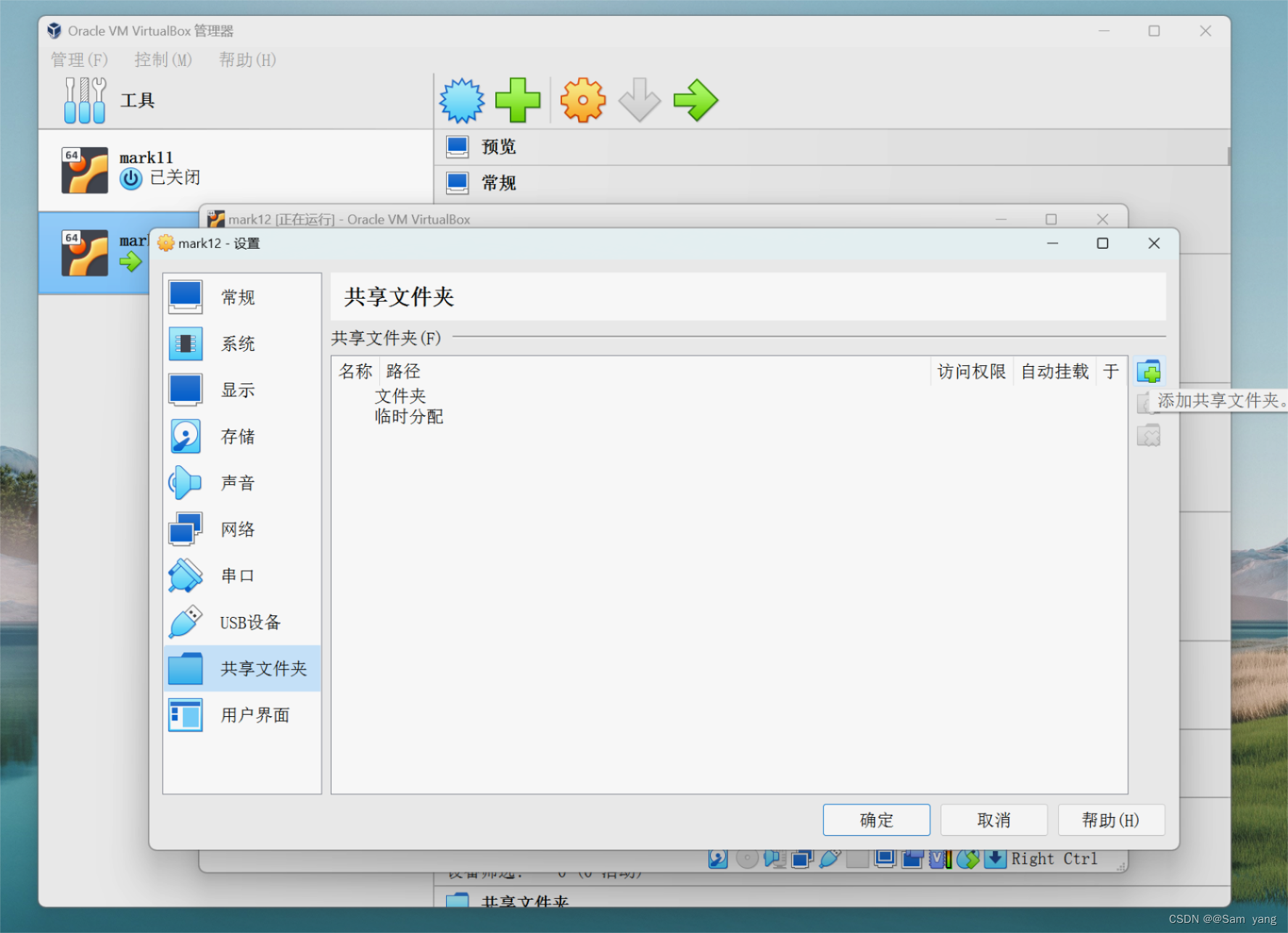Viewport: 1288px width, 933px height.
Task: Click the 于 column header
Action: pos(1112,371)
